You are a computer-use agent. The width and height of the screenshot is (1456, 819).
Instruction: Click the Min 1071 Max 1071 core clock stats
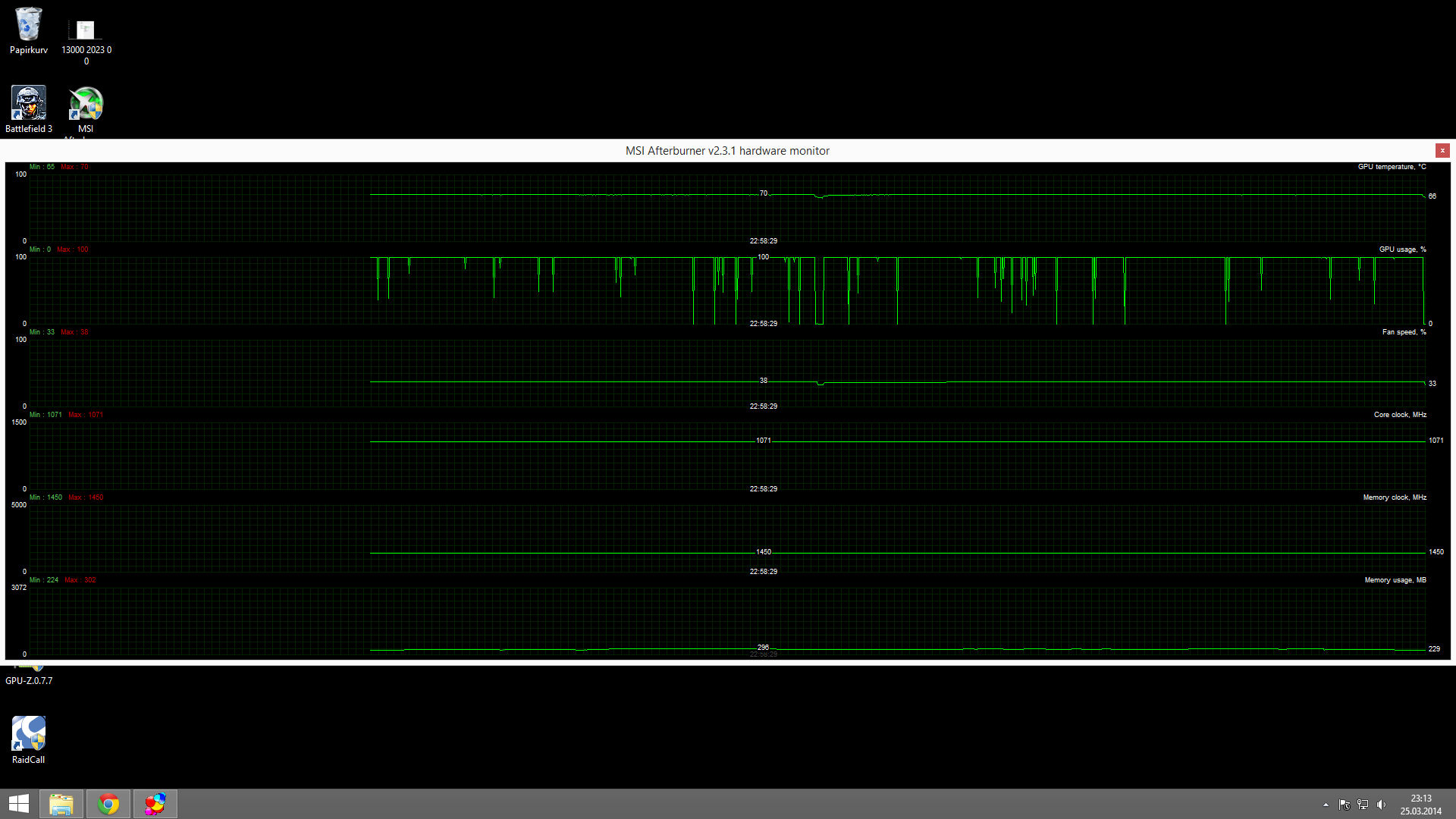click(x=67, y=415)
